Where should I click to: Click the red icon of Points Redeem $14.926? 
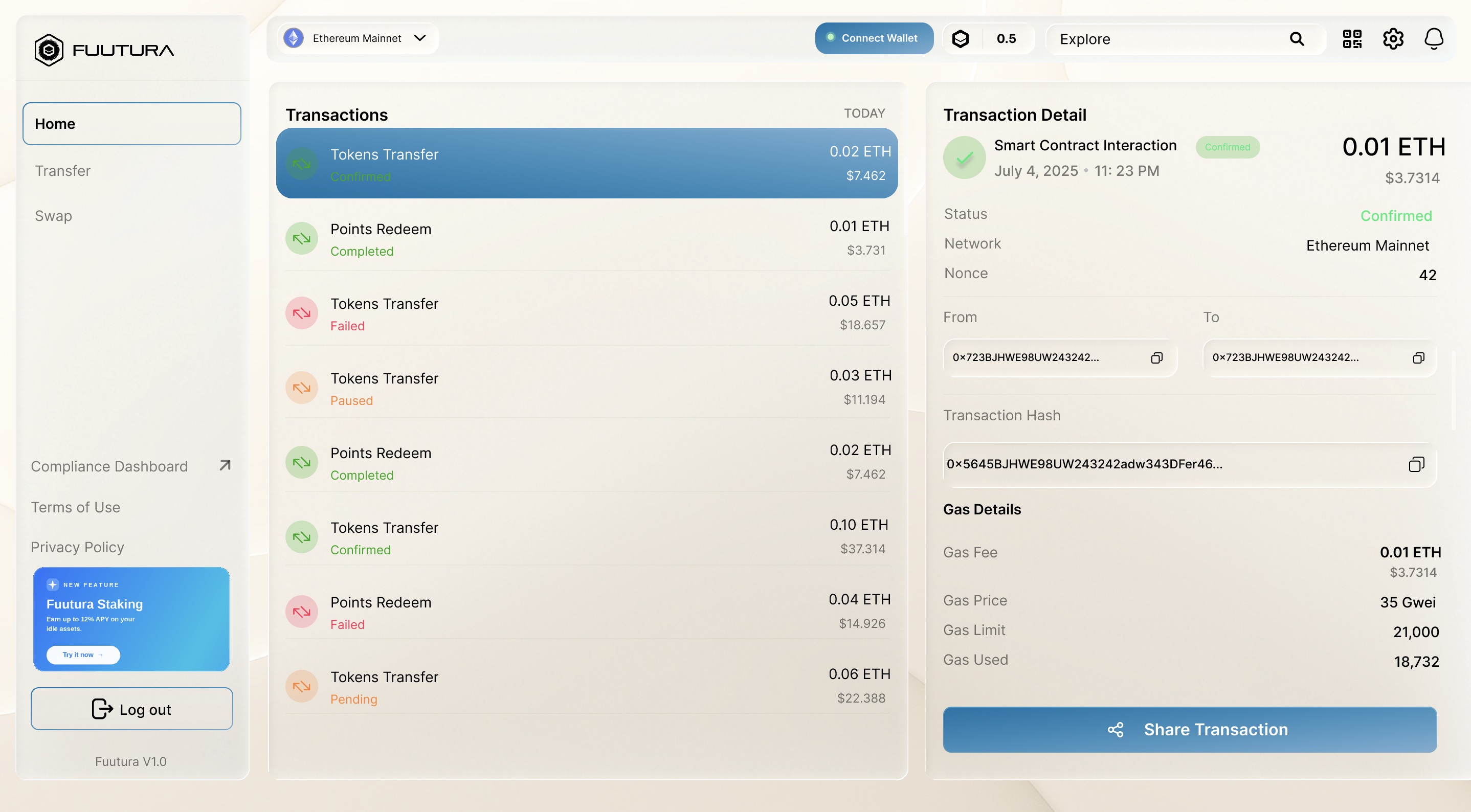click(301, 612)
